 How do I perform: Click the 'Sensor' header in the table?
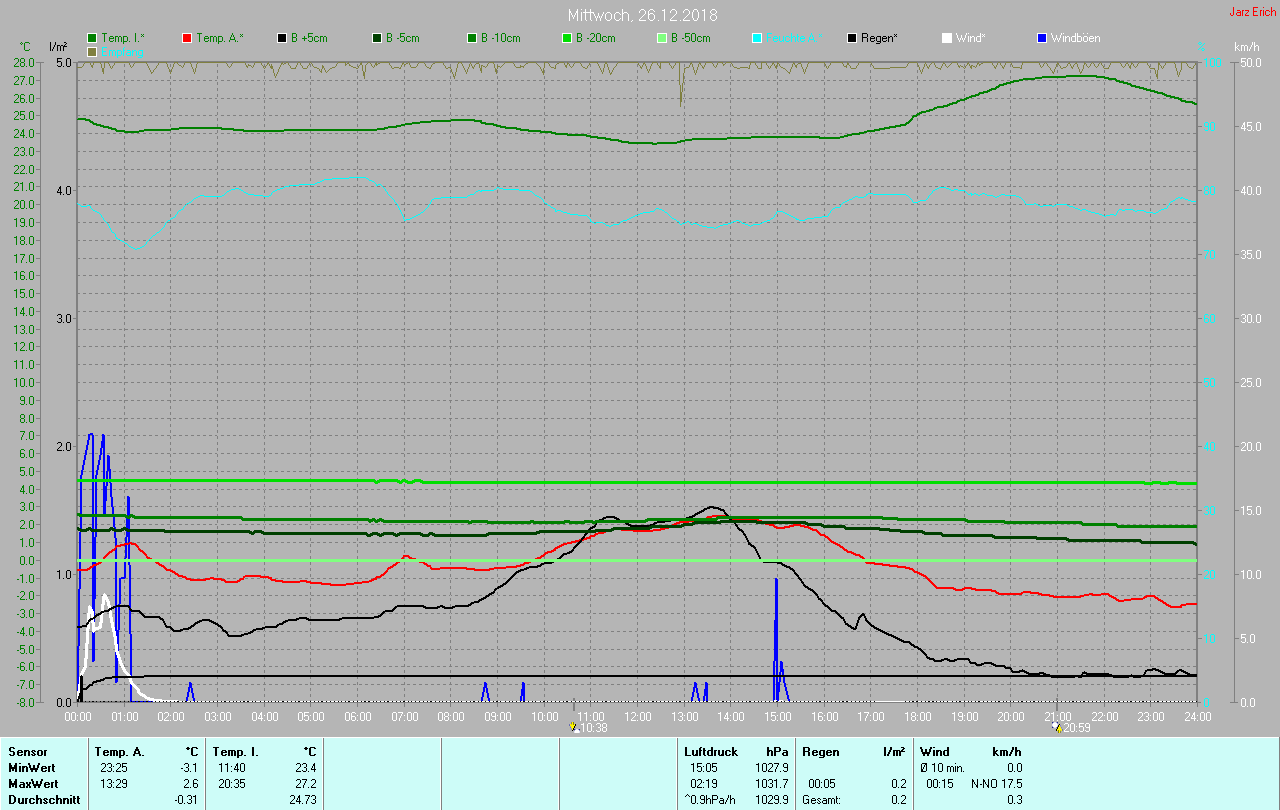pyautogui.click(x=27, y=752)
